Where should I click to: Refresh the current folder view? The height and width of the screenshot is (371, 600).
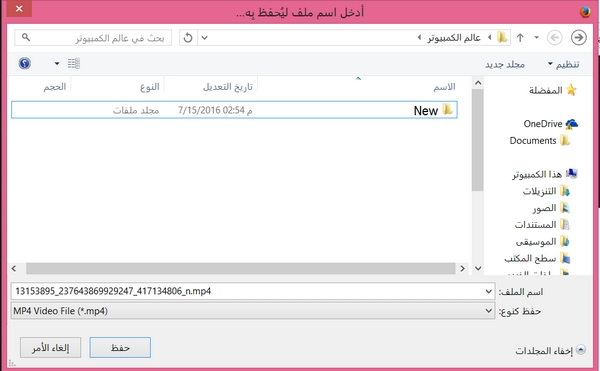188,37
